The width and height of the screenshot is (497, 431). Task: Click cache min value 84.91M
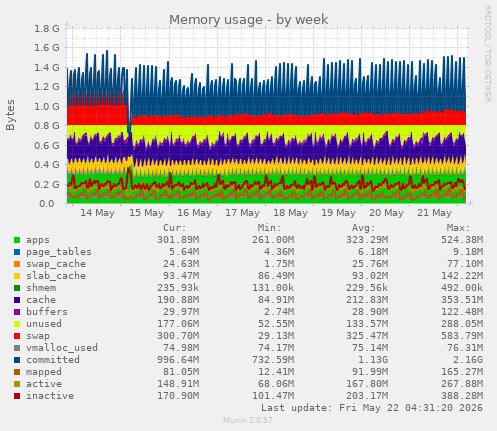(276, 300)
